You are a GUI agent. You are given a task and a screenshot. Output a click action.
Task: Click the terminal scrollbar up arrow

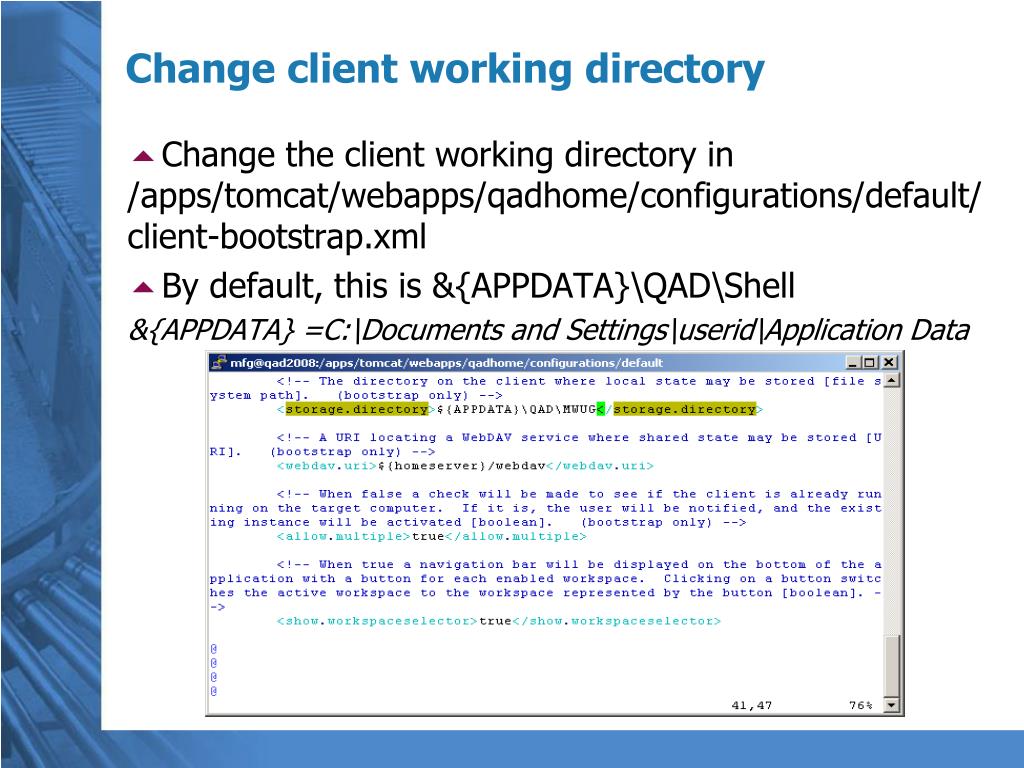point(891,380)
